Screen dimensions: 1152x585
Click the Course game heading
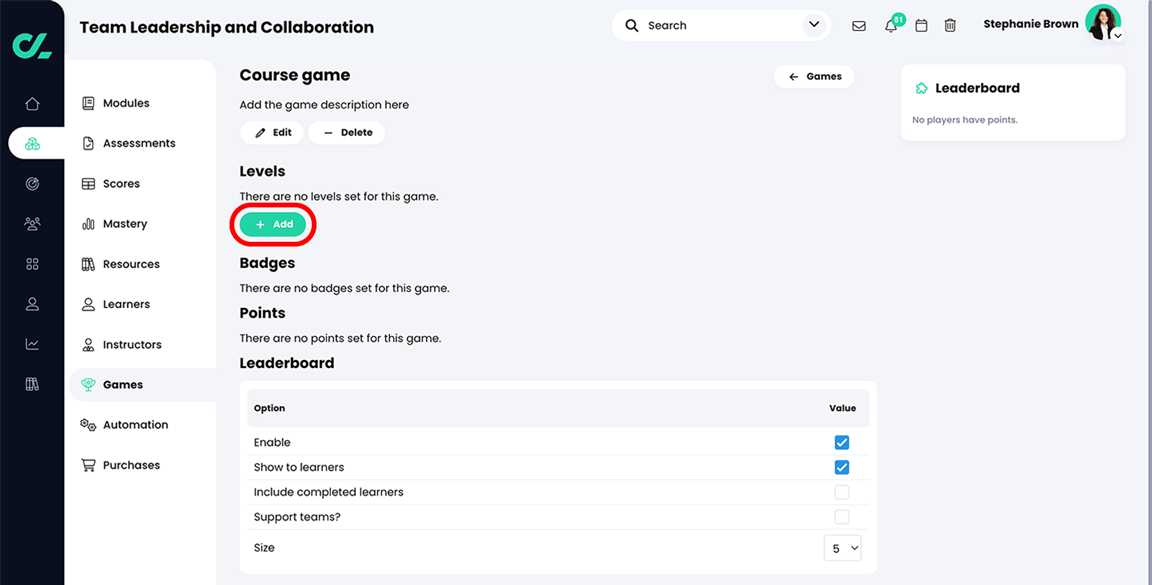click(x=295, y=75)
